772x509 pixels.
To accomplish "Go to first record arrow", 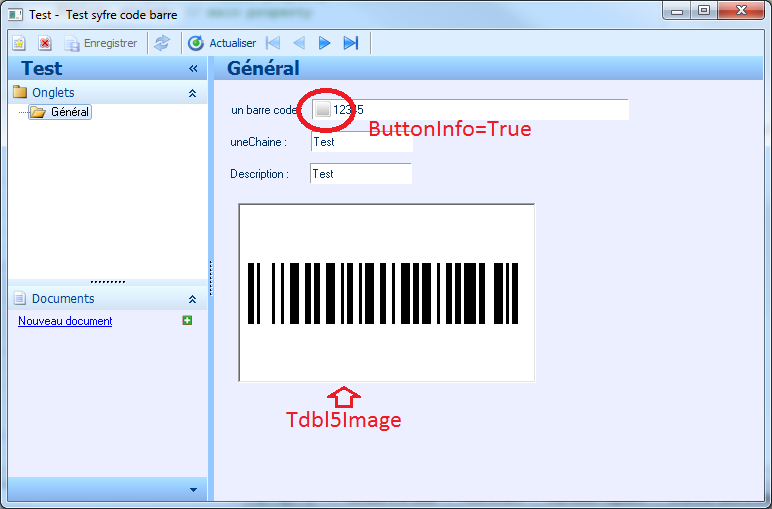I will click(273, 43).
